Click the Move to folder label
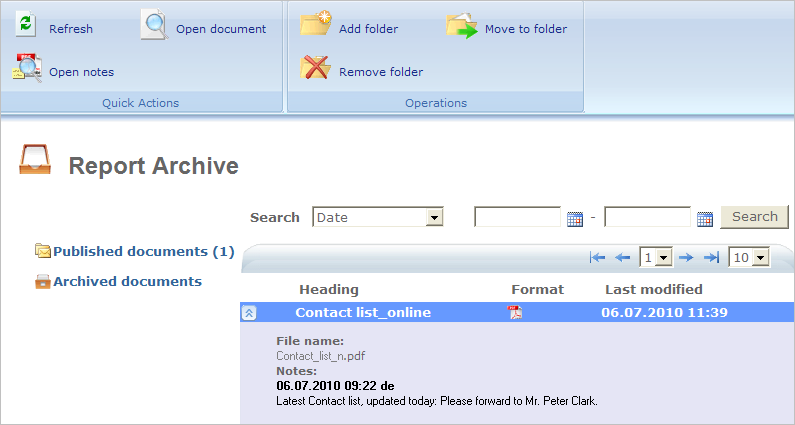795x425 pixels. click(x=526, y=29)
